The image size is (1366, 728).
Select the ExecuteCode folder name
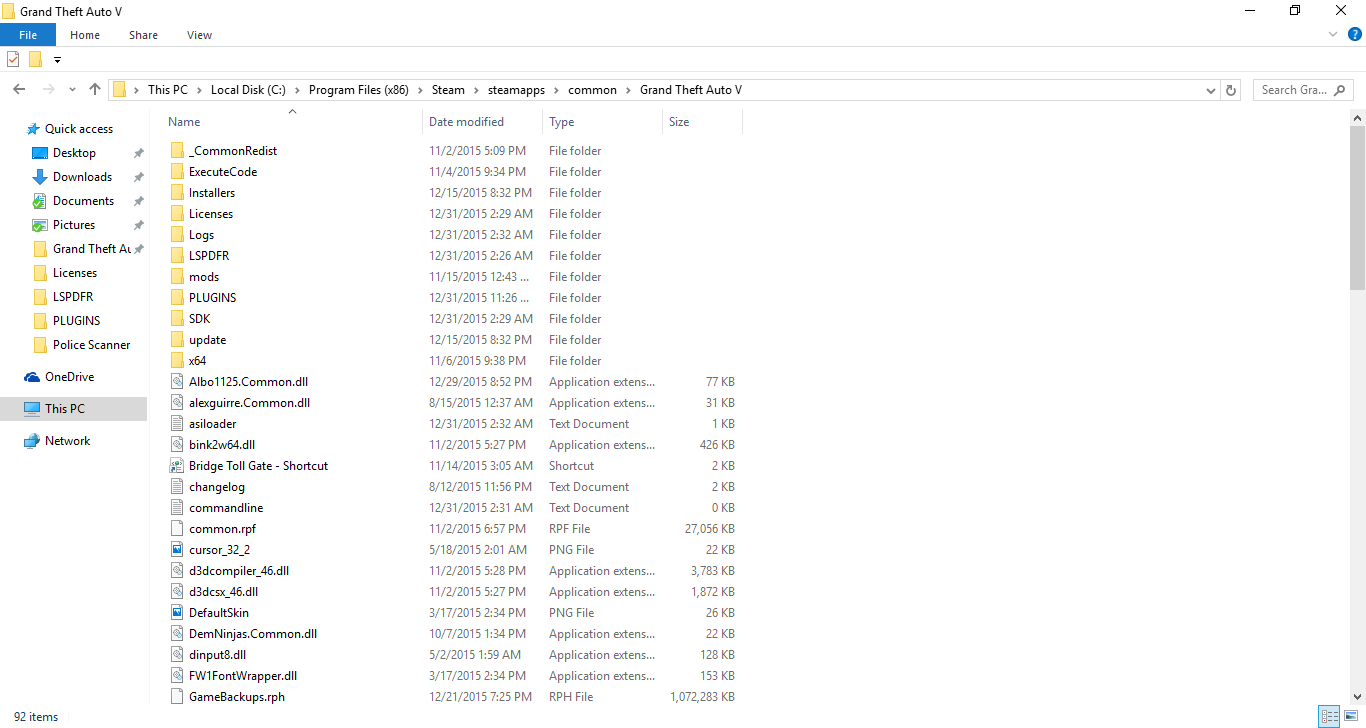(x=223, y=172)
